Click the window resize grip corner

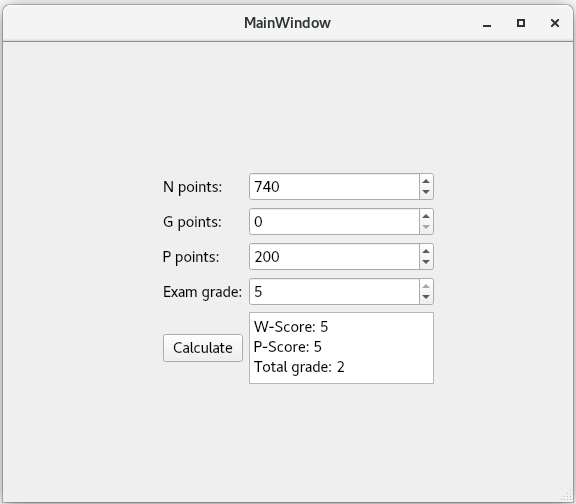point(568,496)
